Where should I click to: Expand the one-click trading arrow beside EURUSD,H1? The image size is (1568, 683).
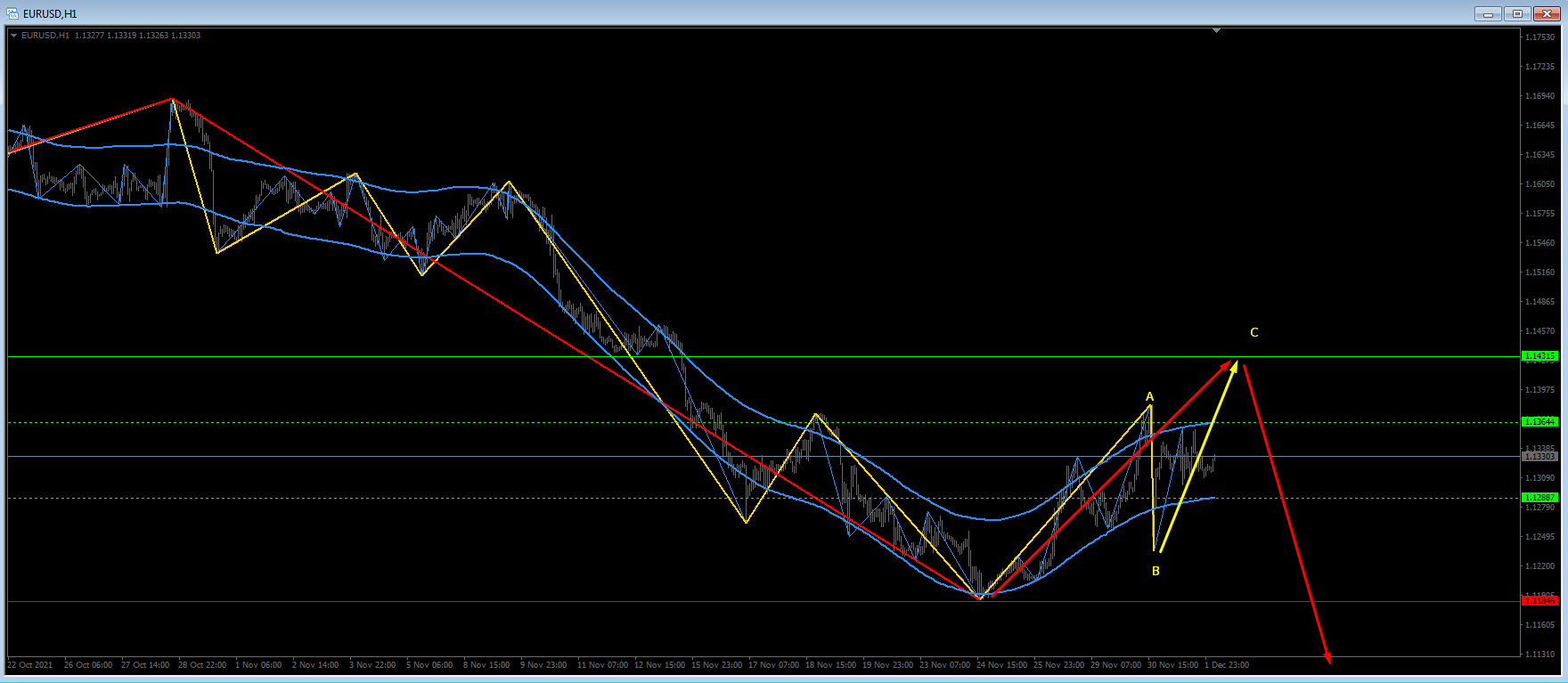pyautogui.click(x=13, y=36)
